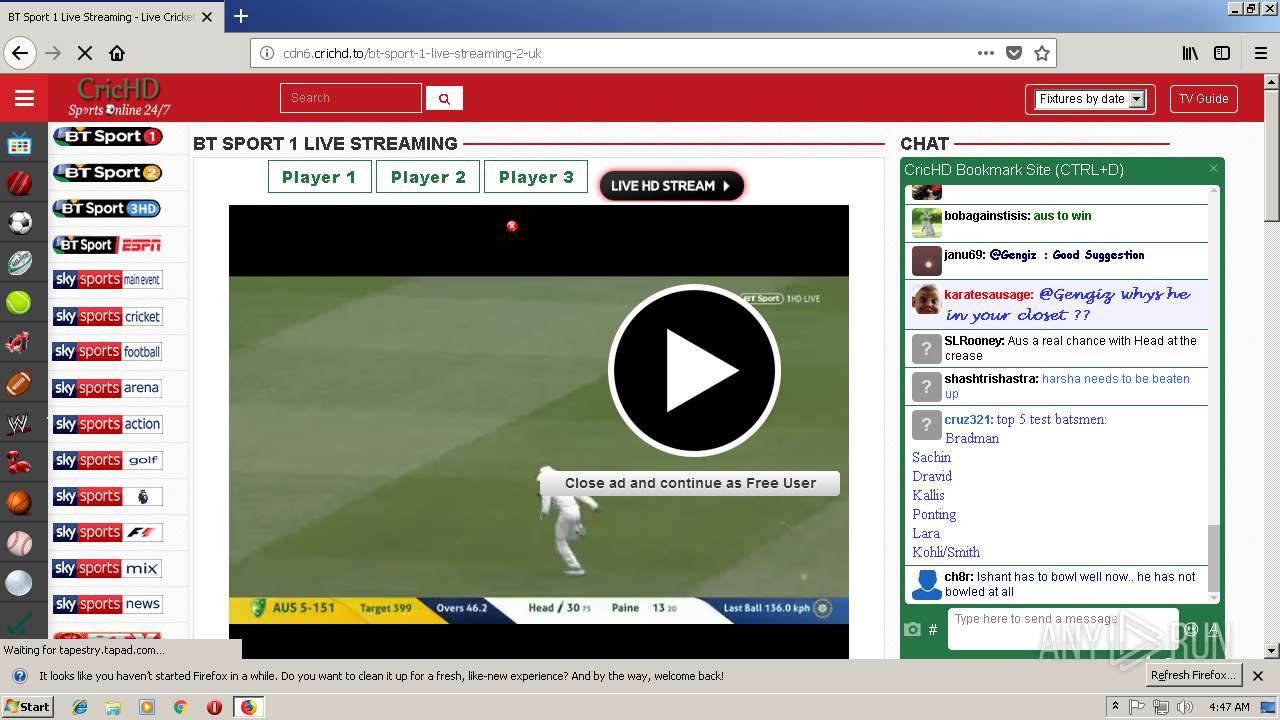This screenshot has height=720, width=1280.
Task: Expand Fixtures by date dropdown
Action: click(1089, 99)
